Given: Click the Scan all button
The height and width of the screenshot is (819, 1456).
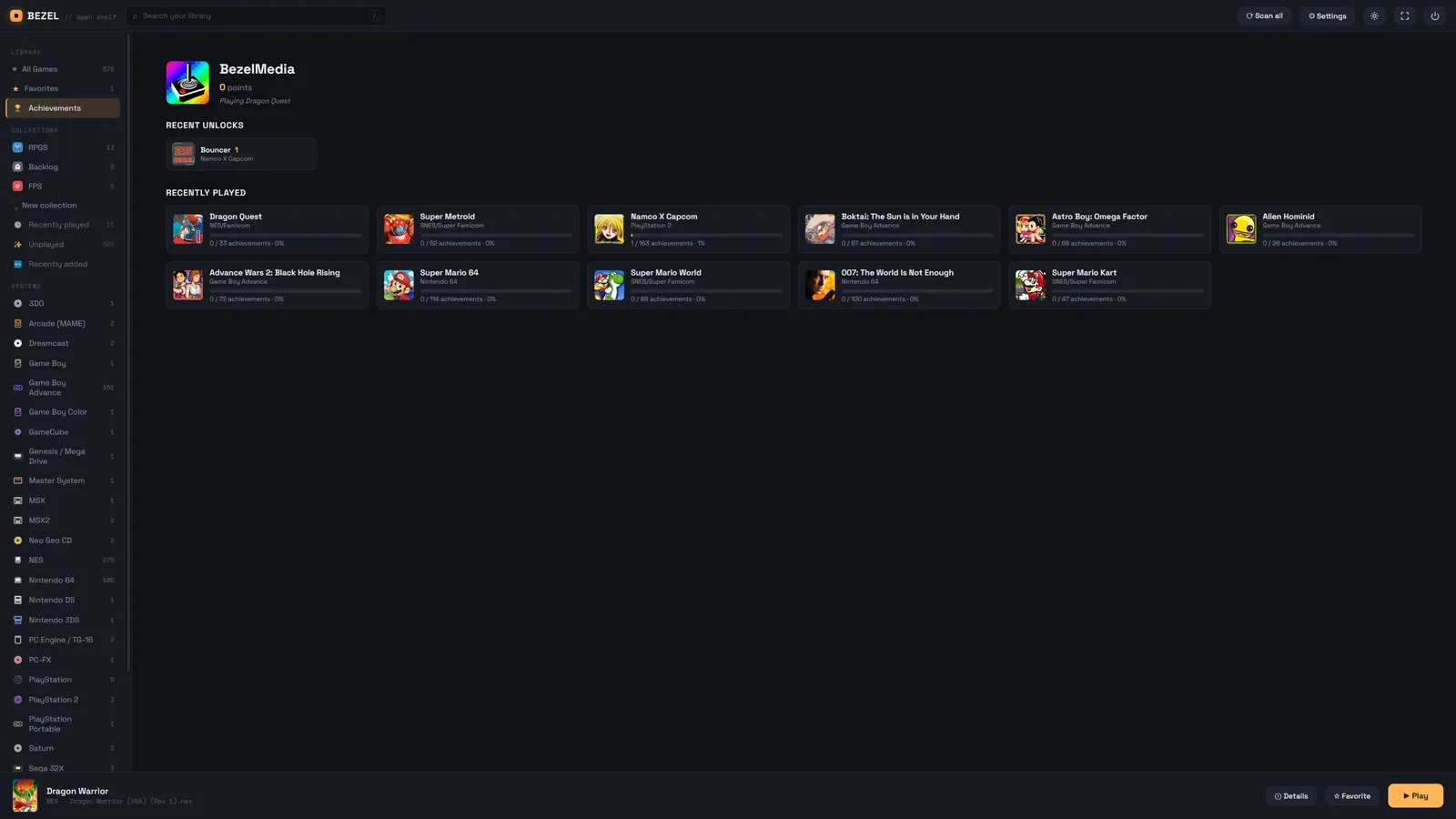Looking at the screenshot, I should [1264, 15].
